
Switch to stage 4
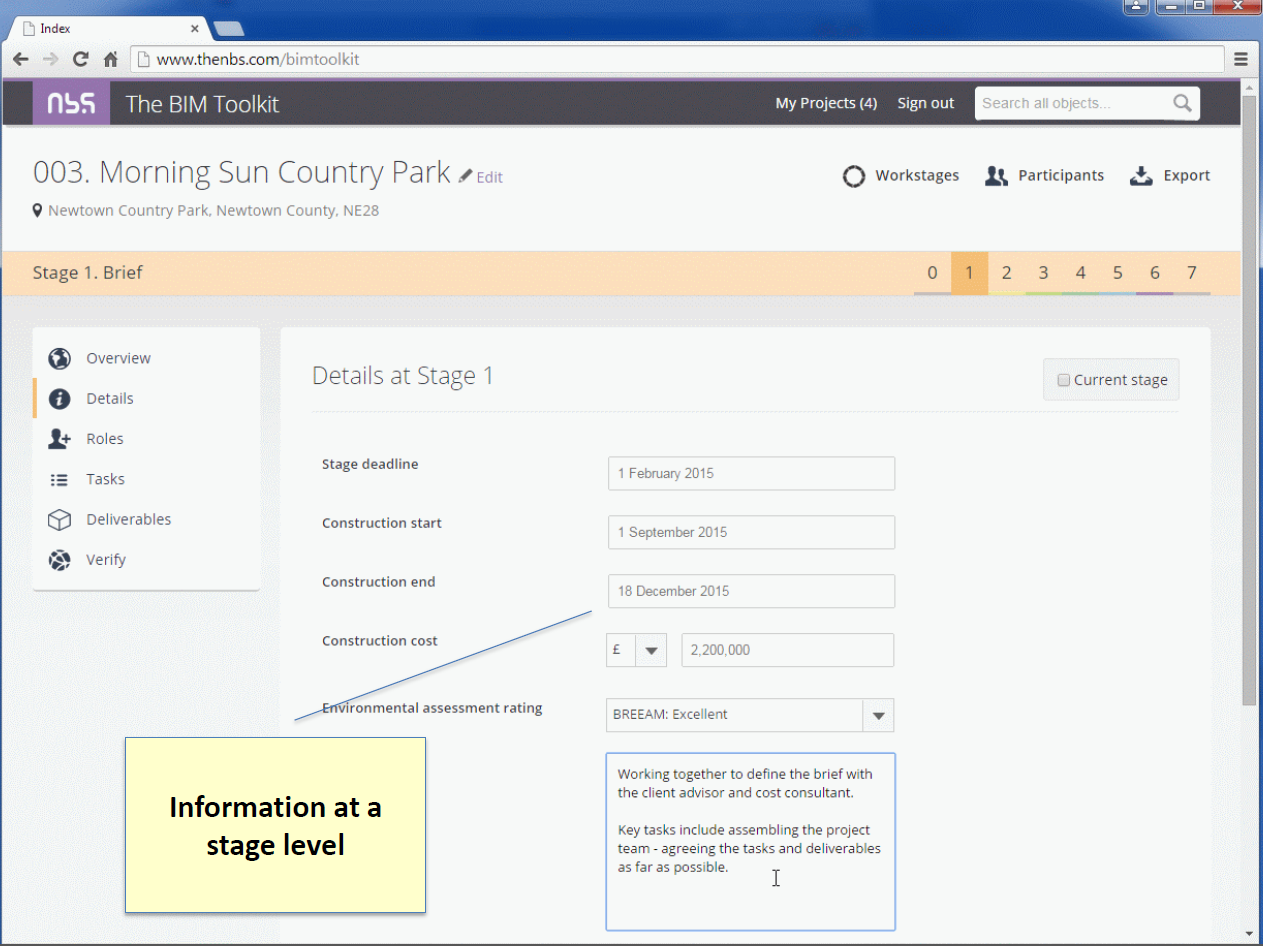[1080, 273]
